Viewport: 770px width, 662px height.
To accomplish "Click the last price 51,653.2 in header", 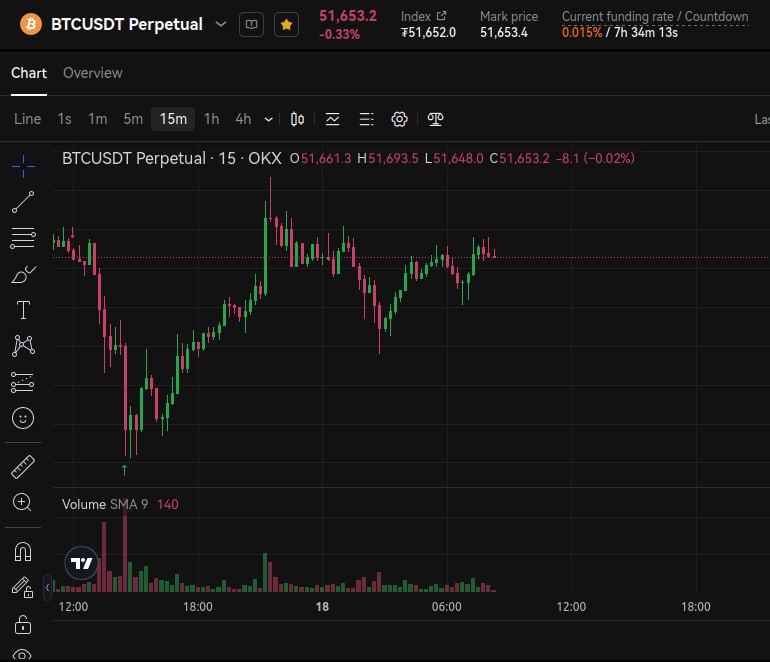I will (348, 16).
